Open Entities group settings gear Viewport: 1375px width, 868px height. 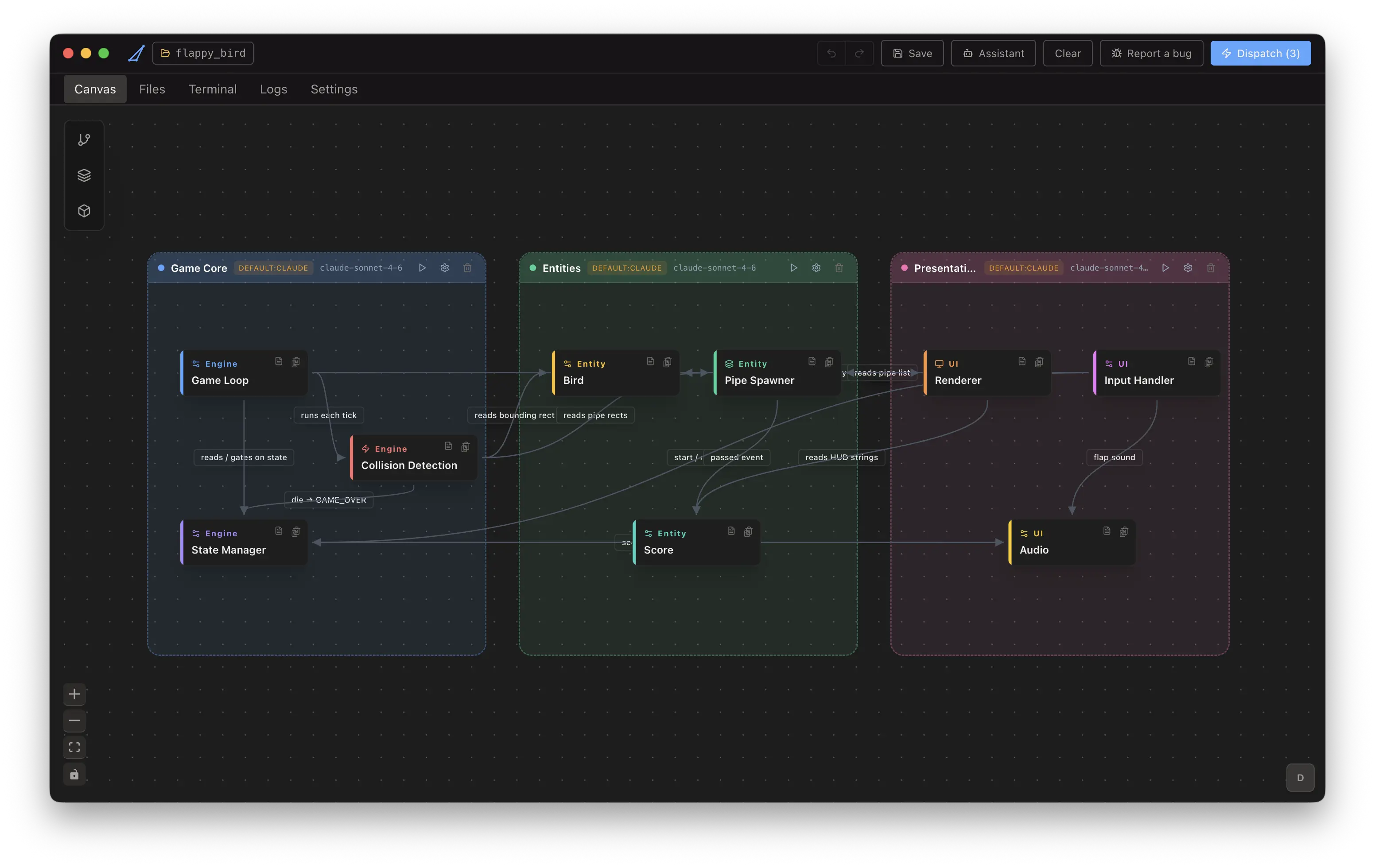pos(816,267)
